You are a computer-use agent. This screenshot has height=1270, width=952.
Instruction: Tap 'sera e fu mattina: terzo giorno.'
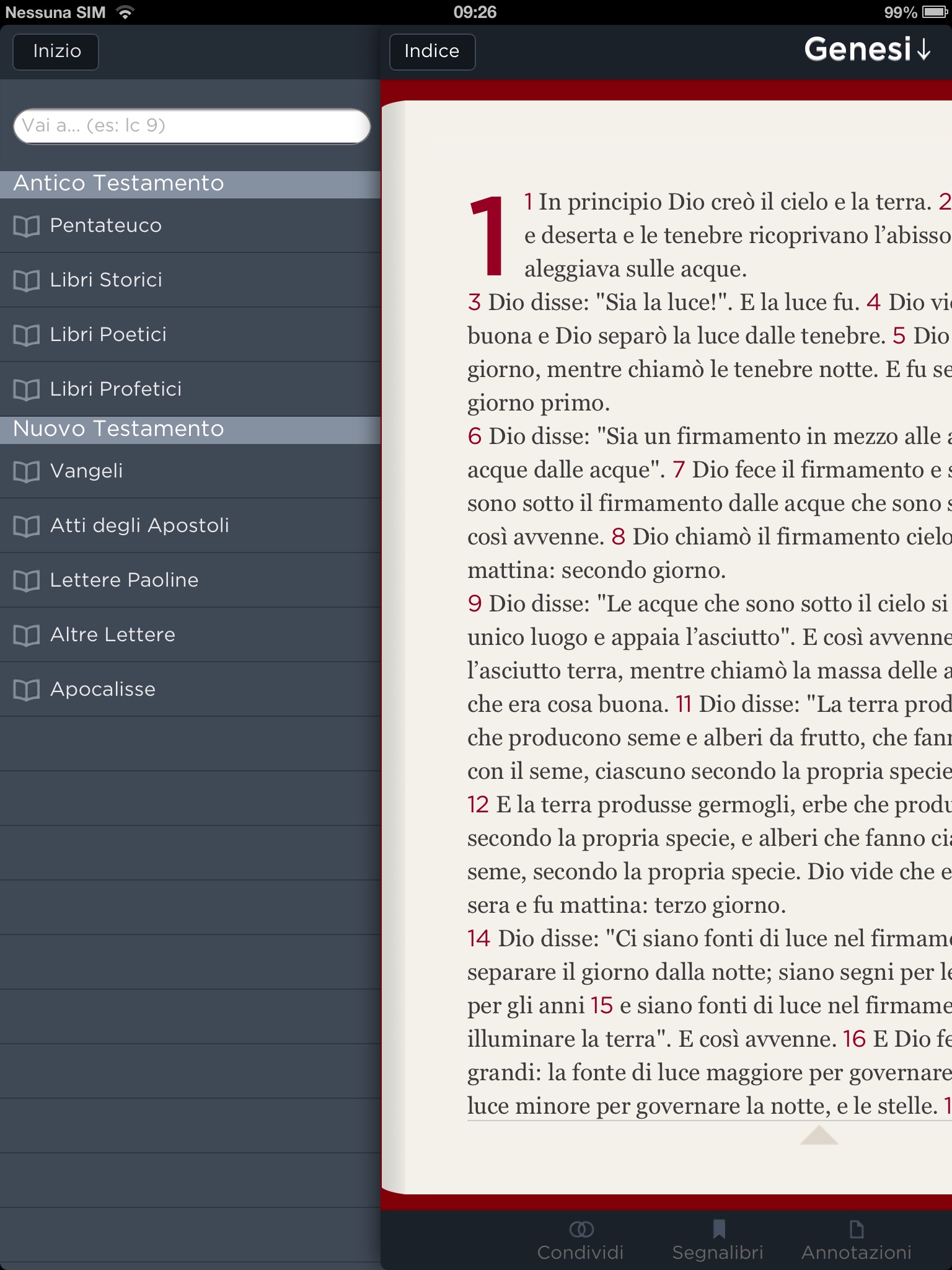coord(627,905)
